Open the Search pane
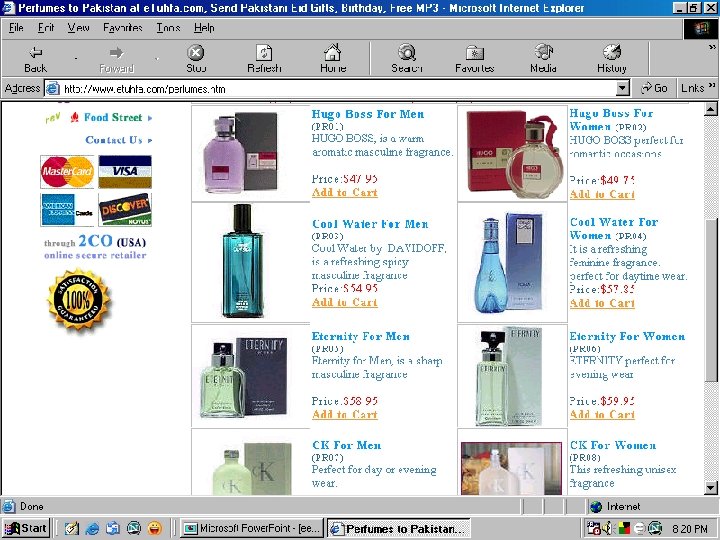Screen dimensions: 720x540 pyautogui.click(x=407, y=59)
